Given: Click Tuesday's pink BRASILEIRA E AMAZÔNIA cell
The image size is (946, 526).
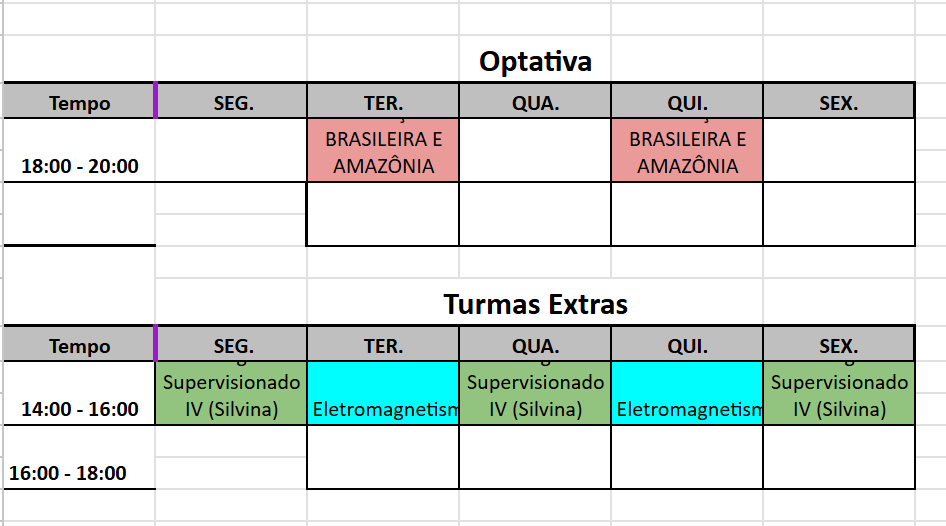Looking at the screenshot, I should [x=383, y=152].
